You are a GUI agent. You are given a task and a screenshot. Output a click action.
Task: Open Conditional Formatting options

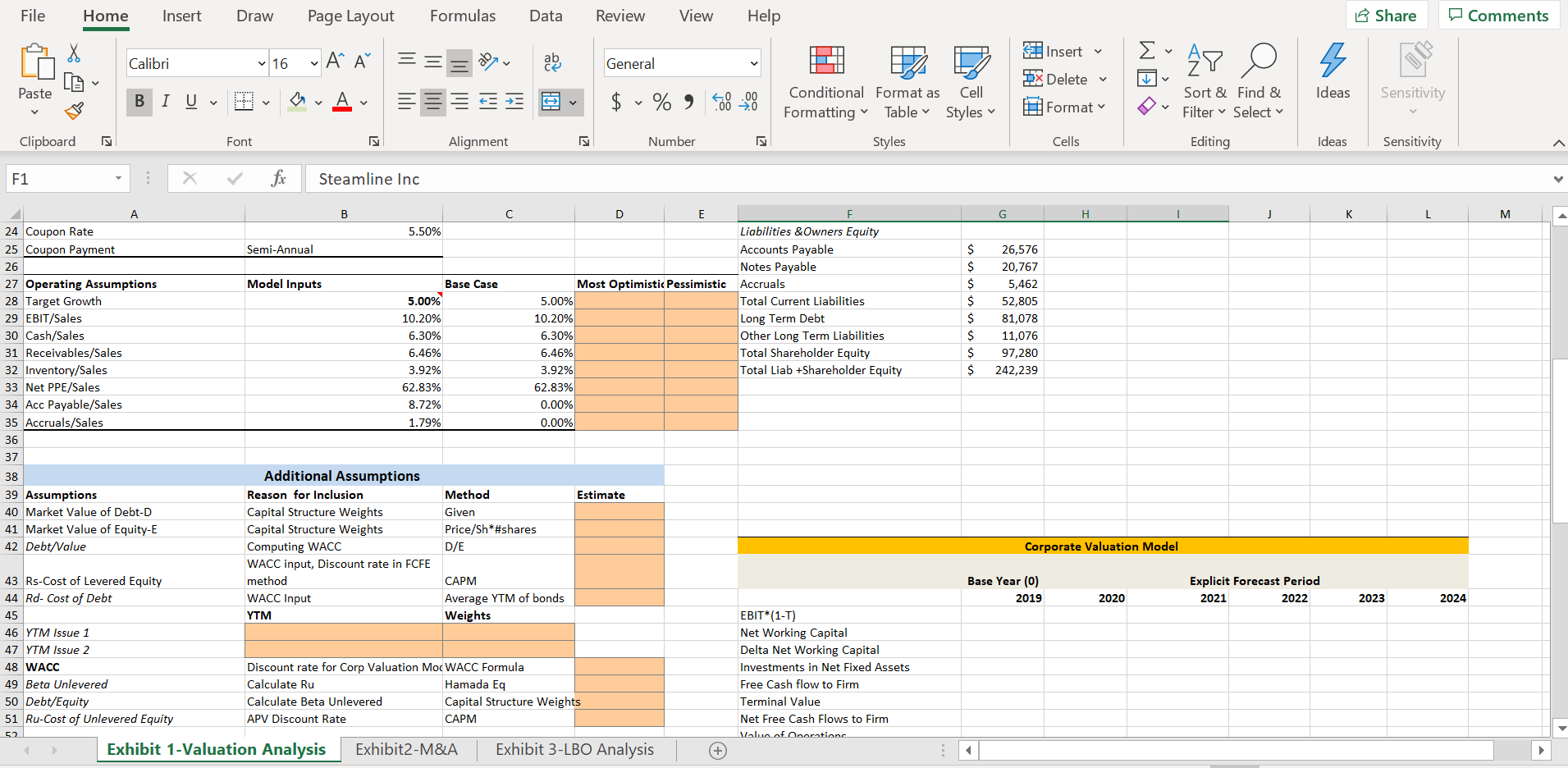tap(825, 82)
